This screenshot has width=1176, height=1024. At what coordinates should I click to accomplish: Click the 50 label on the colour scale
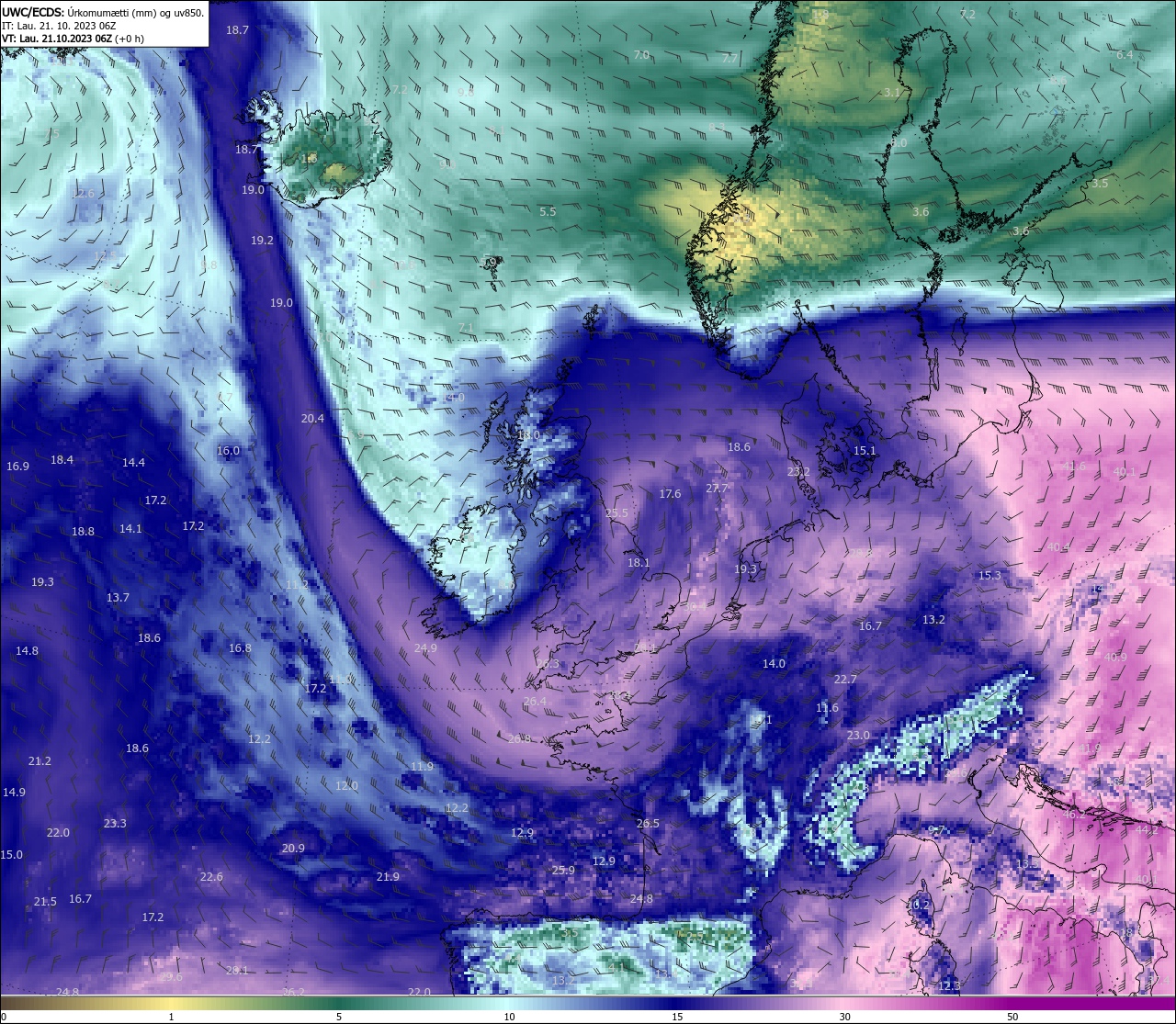pos(1012,1017)
